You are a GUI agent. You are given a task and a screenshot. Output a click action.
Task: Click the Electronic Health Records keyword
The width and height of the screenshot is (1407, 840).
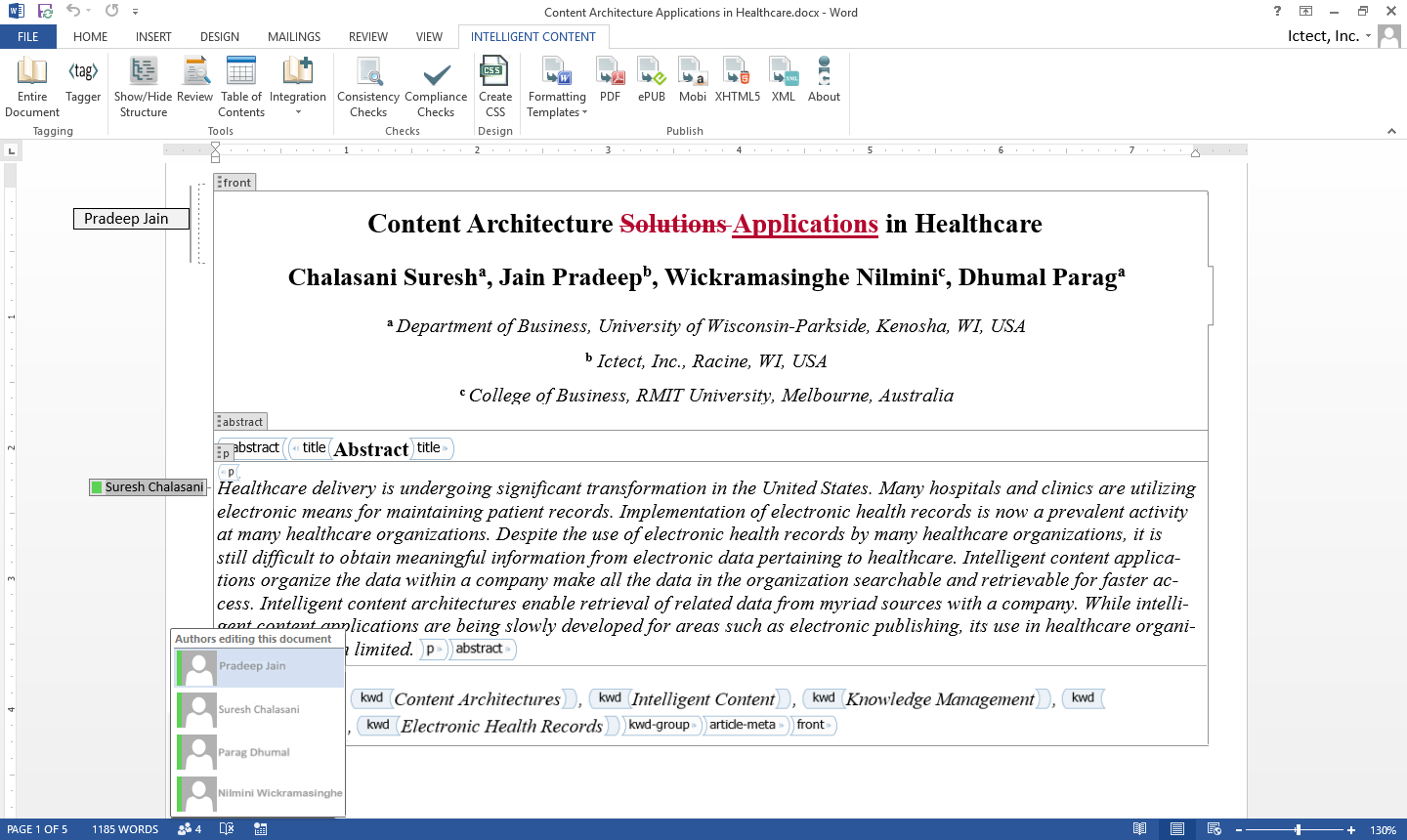pos(502,726)
